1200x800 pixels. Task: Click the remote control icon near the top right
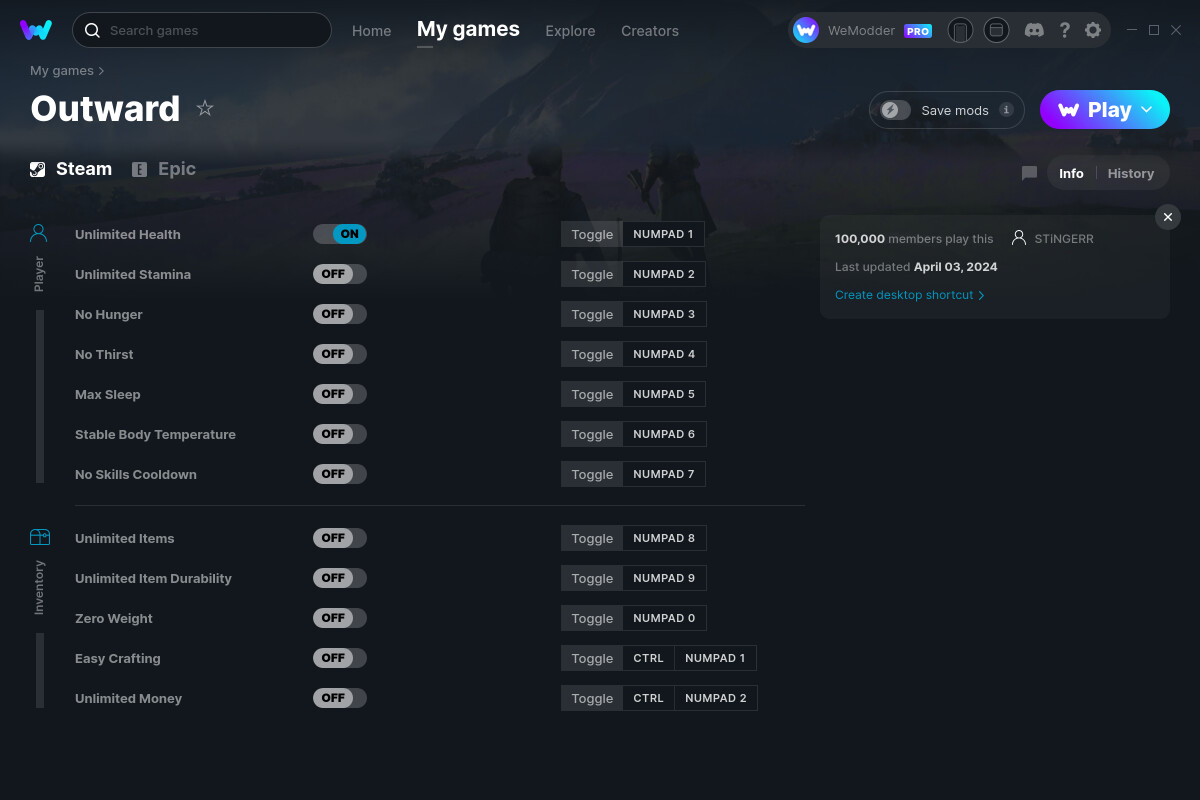pos(960,30)
